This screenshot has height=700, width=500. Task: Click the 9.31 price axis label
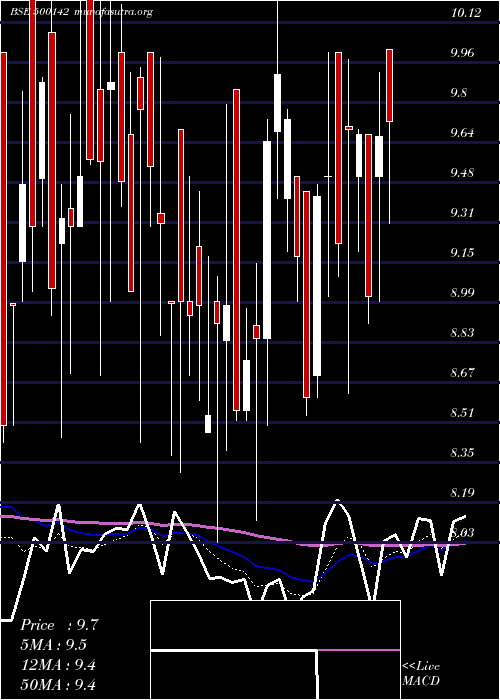point(462,212)
